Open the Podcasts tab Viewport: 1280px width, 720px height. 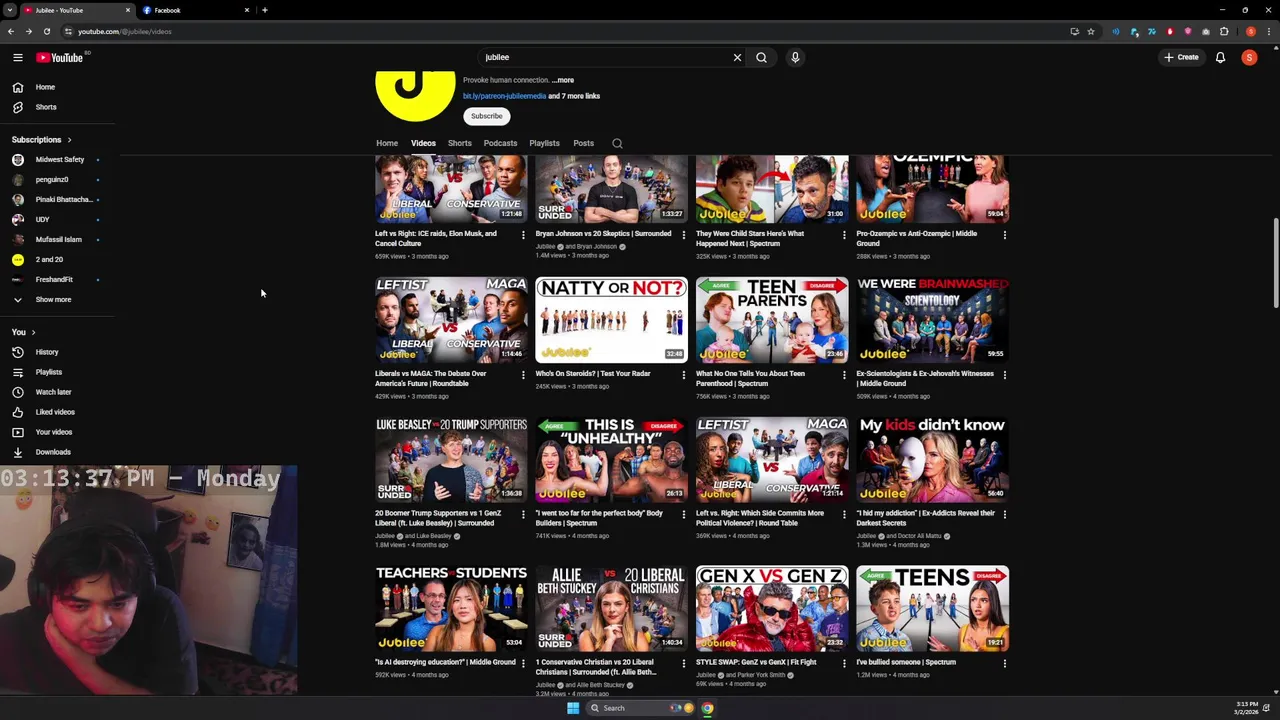tap(500, 143)
